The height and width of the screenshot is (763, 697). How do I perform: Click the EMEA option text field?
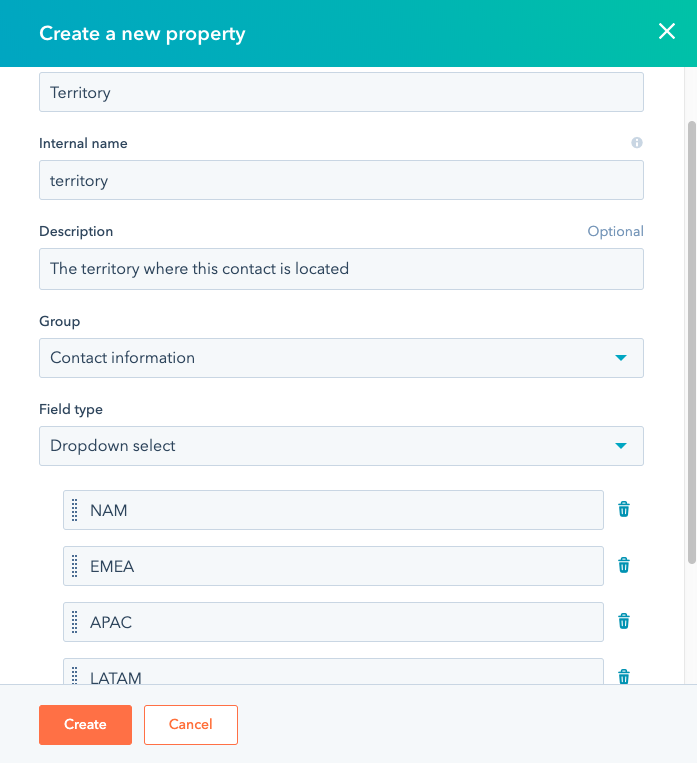(340, 566)
